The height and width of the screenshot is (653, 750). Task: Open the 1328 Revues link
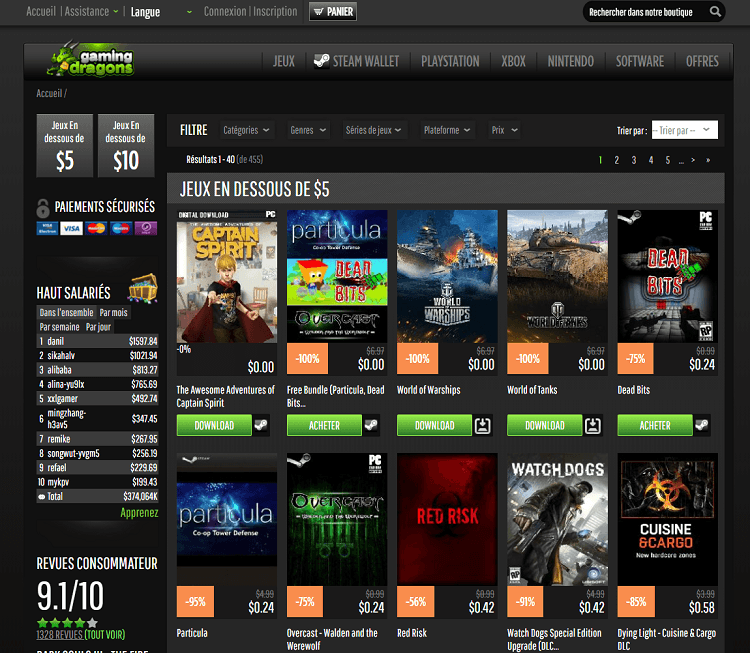pos(59,635)
